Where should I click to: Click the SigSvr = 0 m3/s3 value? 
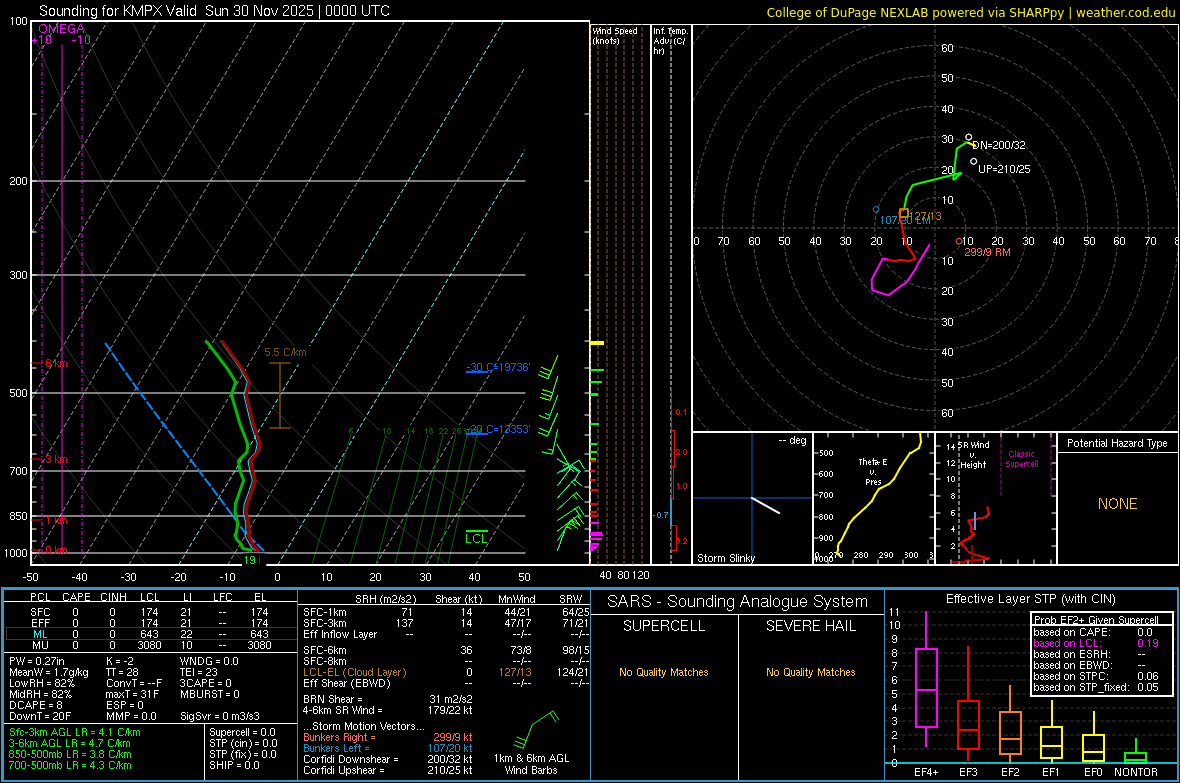(x=220, y=716)
